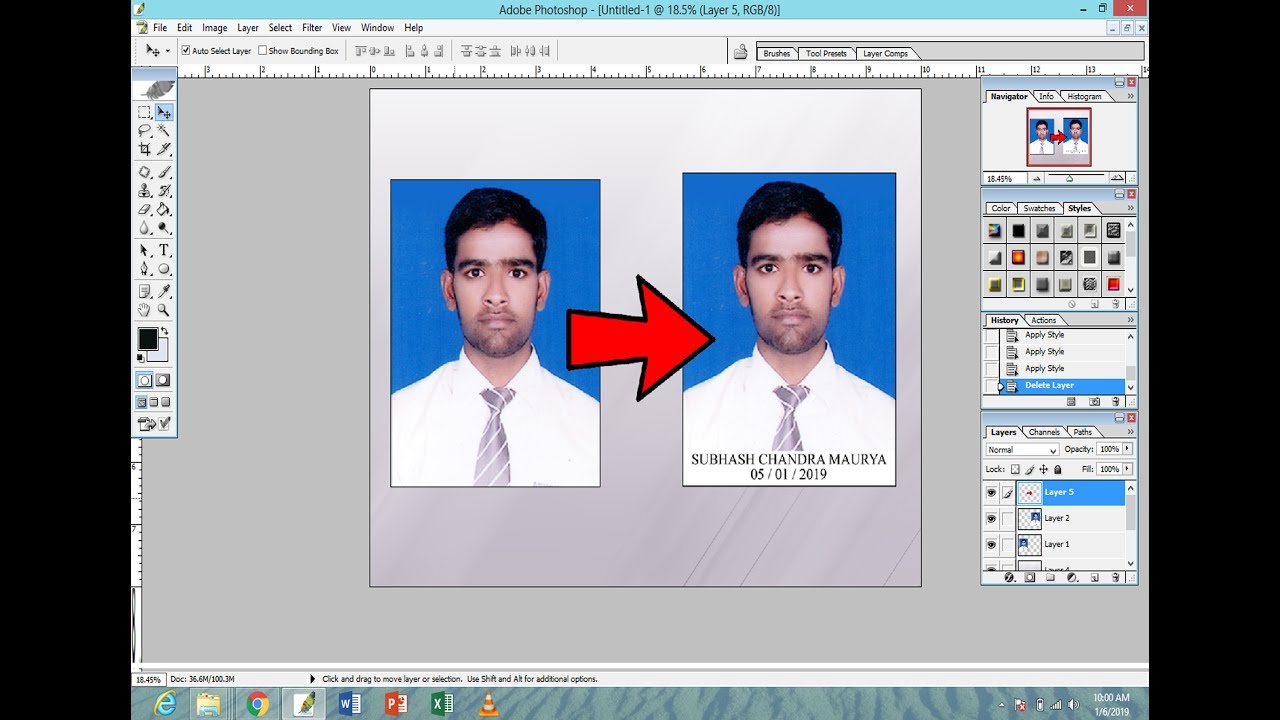Switch to the Swatches tab
Screen dimensions: 1280x720
[1039, 208]
